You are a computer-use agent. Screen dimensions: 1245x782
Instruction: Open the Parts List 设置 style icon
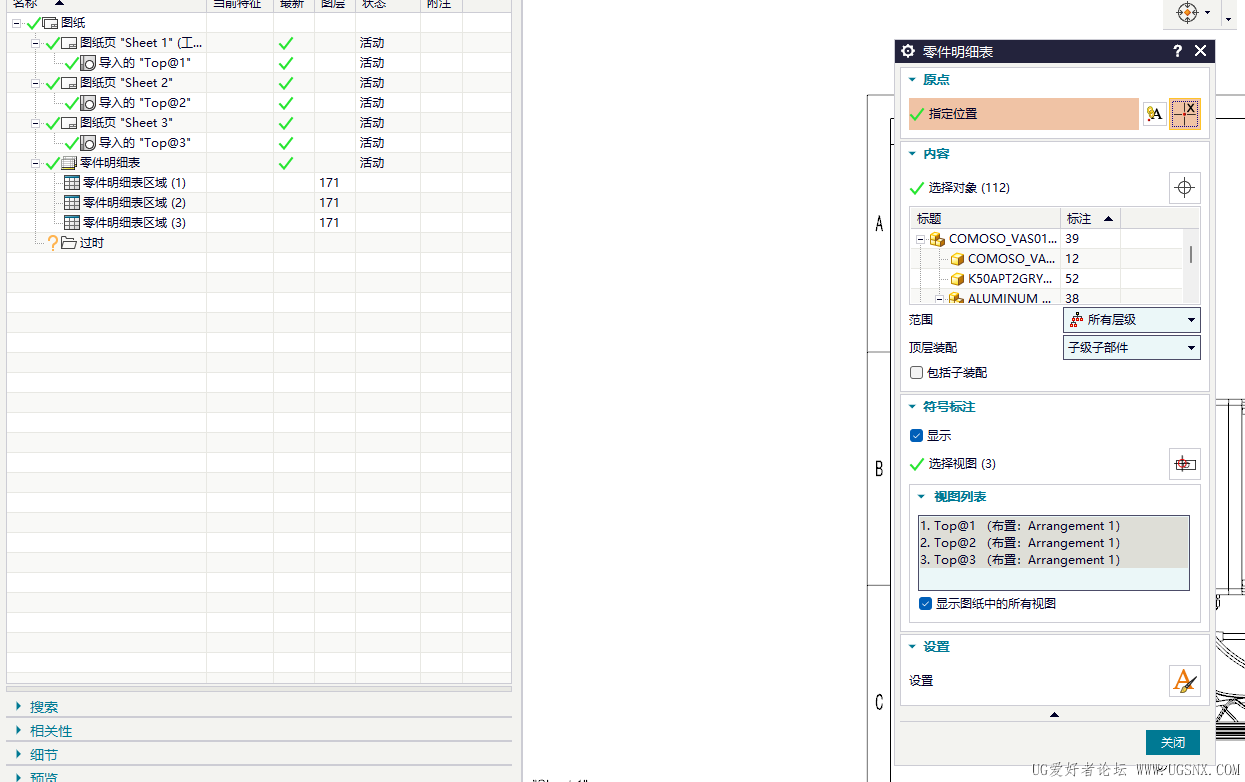1184,681
